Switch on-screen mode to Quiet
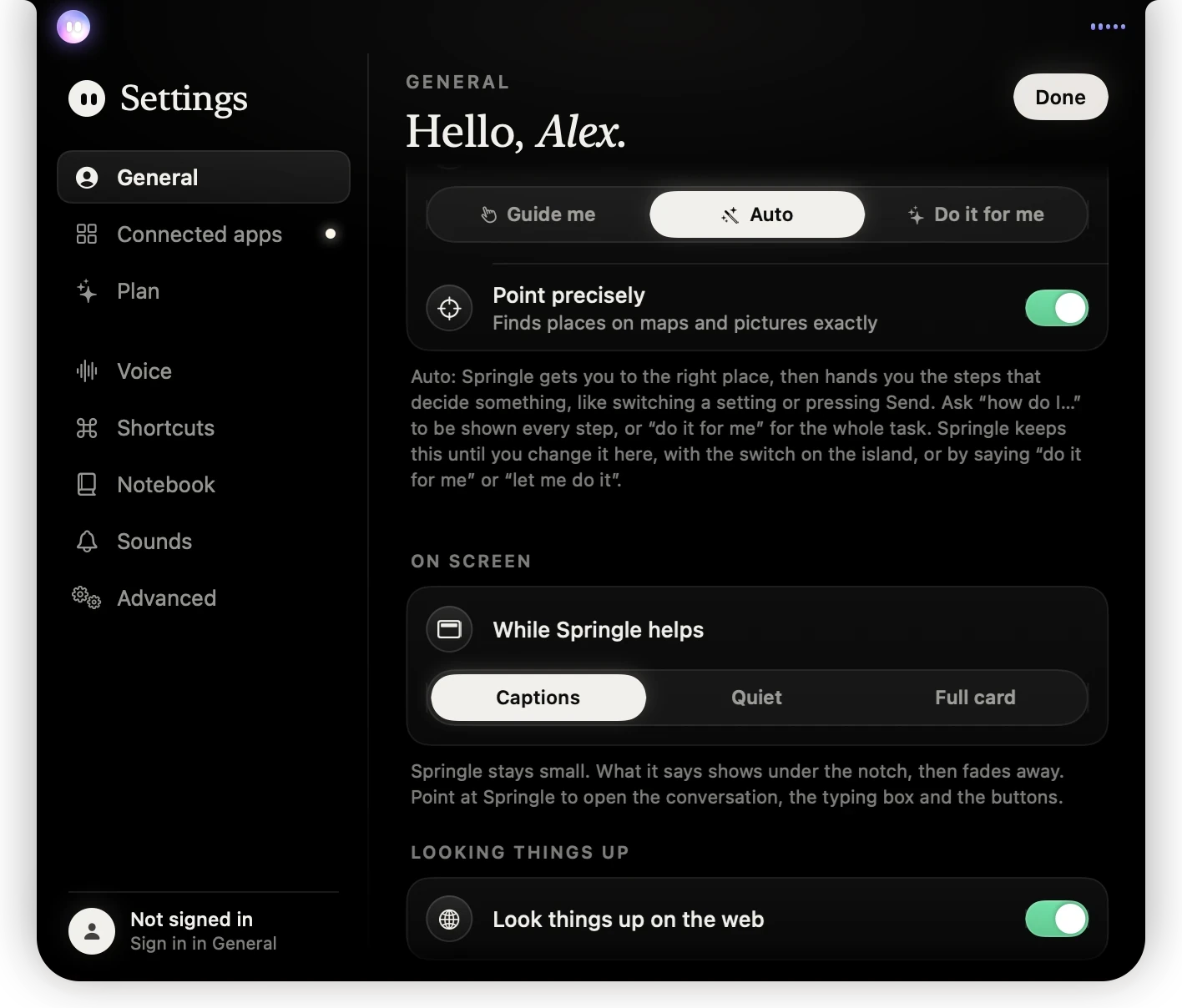The height and width of the screenshot is (1008, 1182). (x=757, y=698)
